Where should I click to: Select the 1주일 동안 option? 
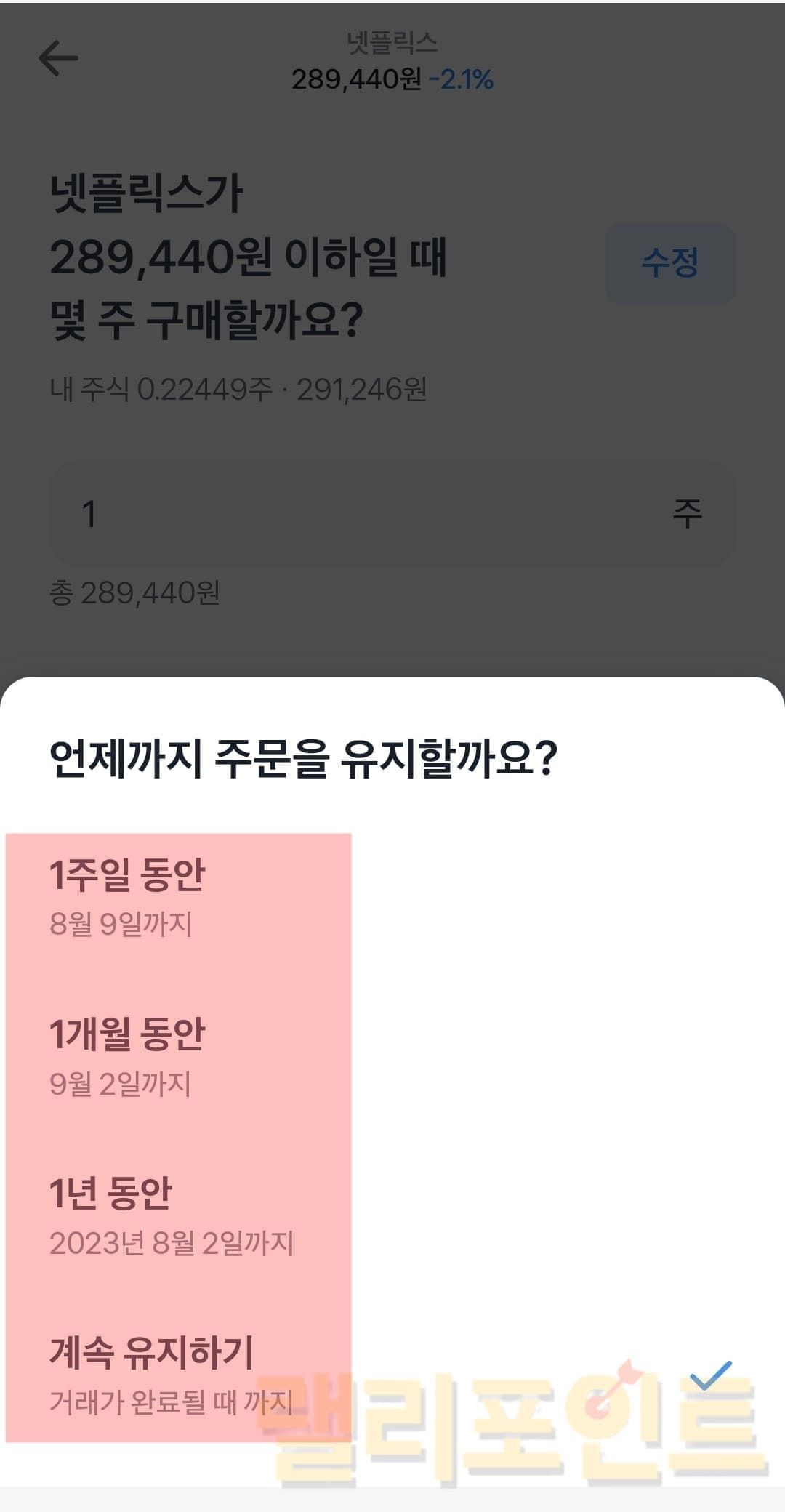(x=127, y=874)
